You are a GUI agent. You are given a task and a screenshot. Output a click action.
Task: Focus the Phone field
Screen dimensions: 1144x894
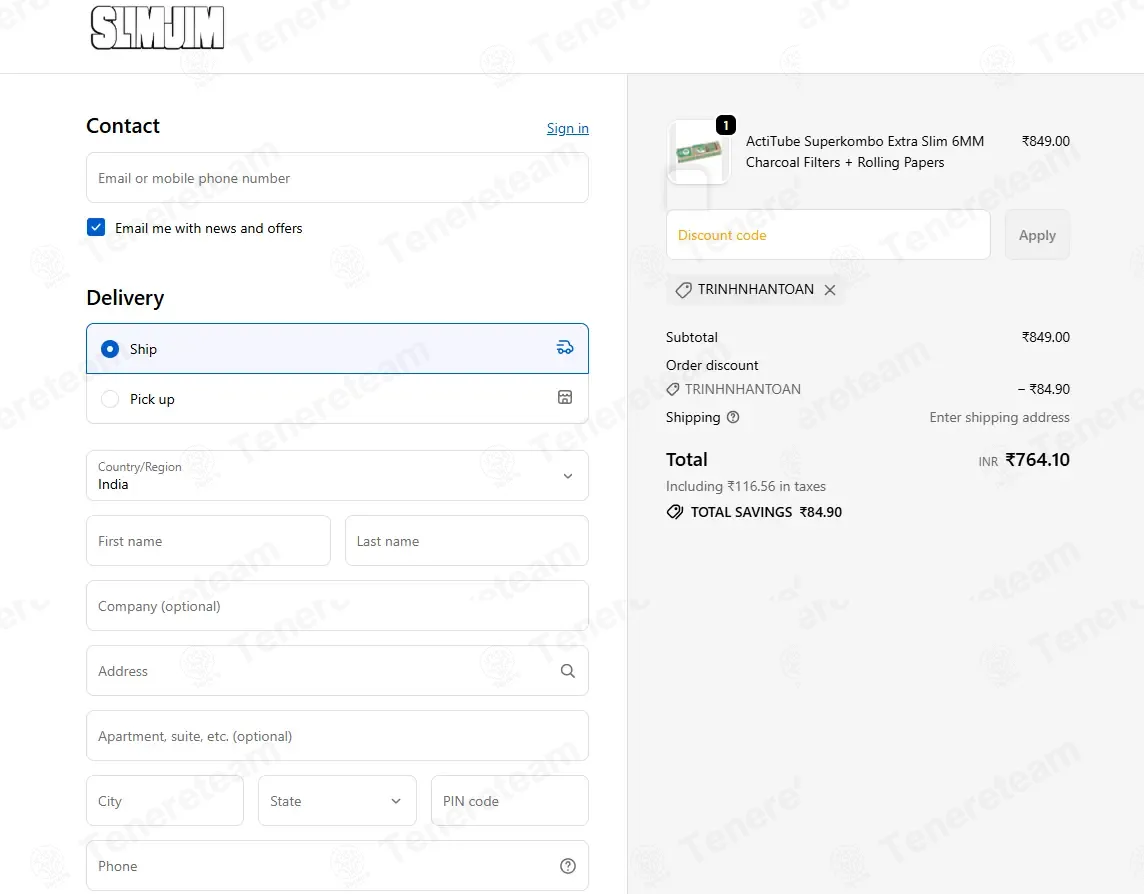click(337, 866)
